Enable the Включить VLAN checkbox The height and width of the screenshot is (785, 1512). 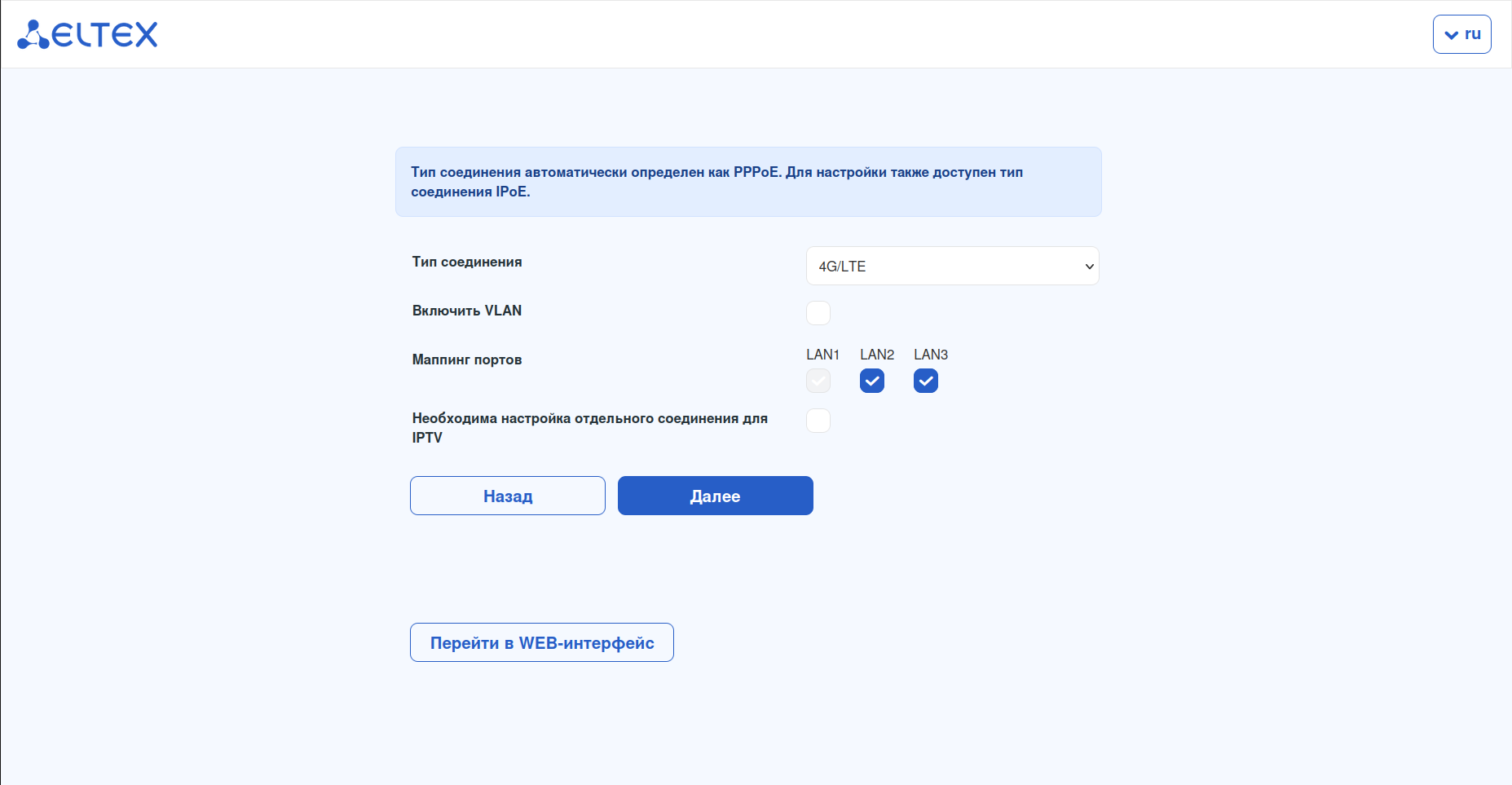(818, 313)
